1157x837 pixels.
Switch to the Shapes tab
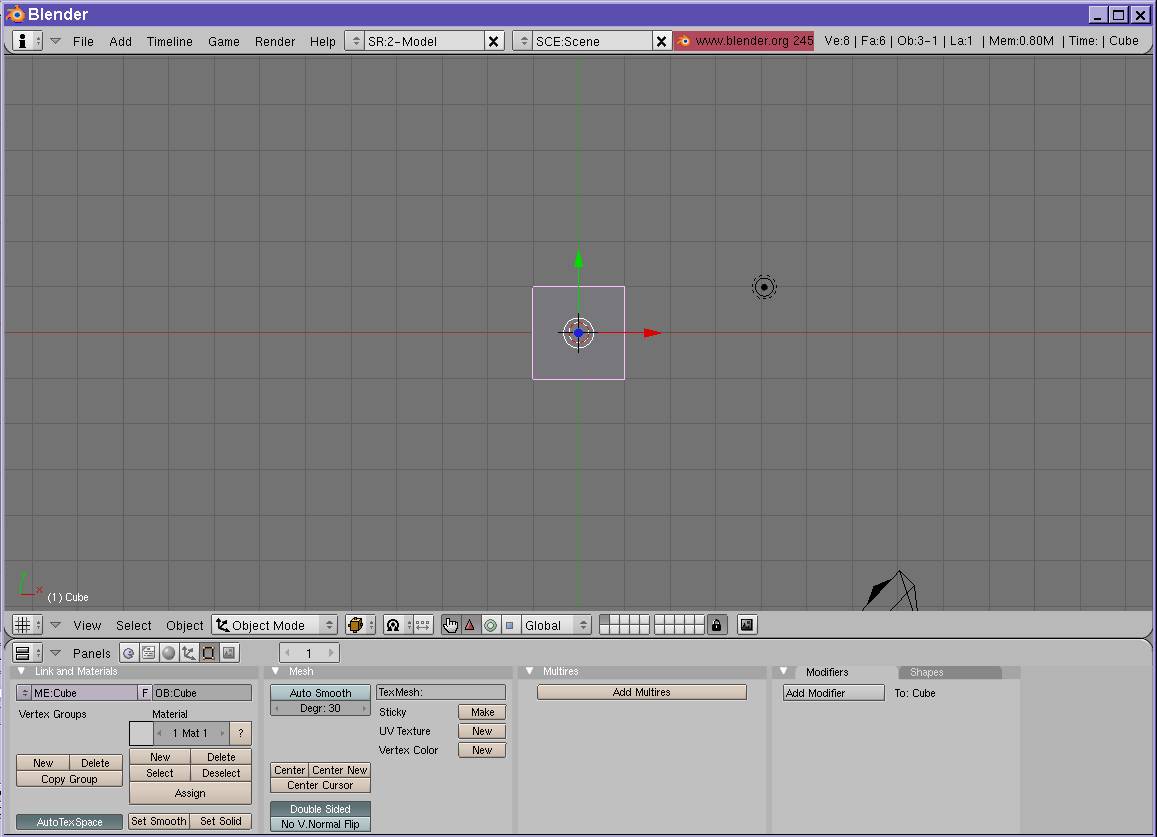click(926, 672)
